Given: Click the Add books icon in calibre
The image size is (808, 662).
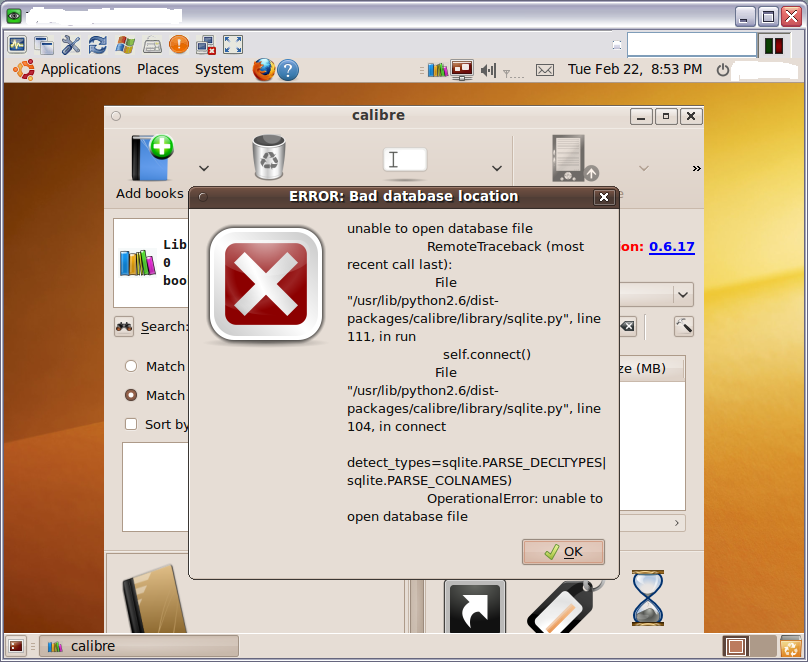Looking at the screenshot, I should [152, 158].
